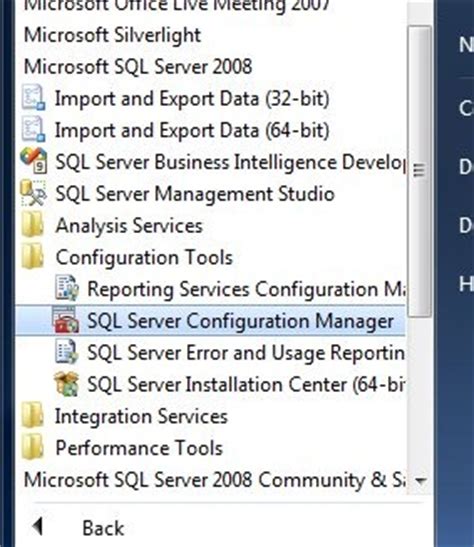Image resolution: width=474 pixels, height=547 pixels.
Task: Open SQL Server Error and Usage Reporting
Action: (x=246, y=353)
